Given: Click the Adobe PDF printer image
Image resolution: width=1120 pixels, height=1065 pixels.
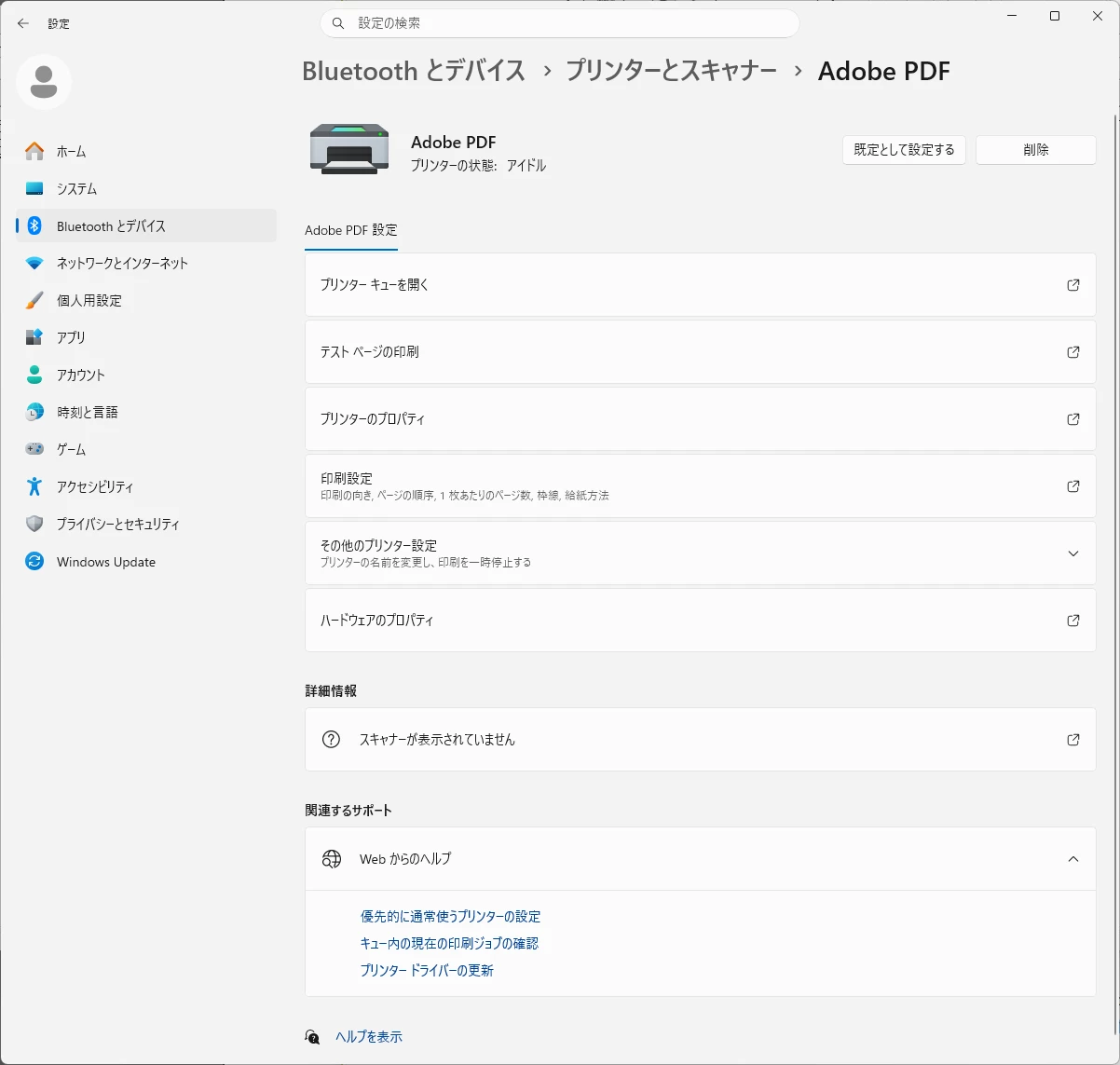Looking at the screenshot, I should [x=349, y=149].
